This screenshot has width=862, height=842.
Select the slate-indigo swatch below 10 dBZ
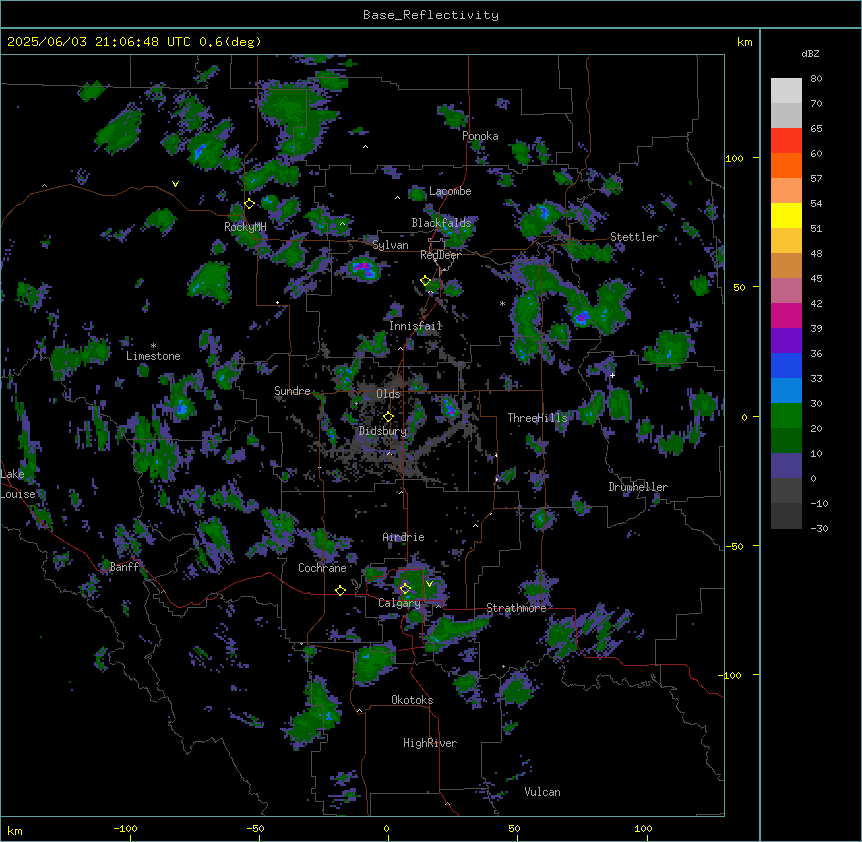[x=786, y=466]
